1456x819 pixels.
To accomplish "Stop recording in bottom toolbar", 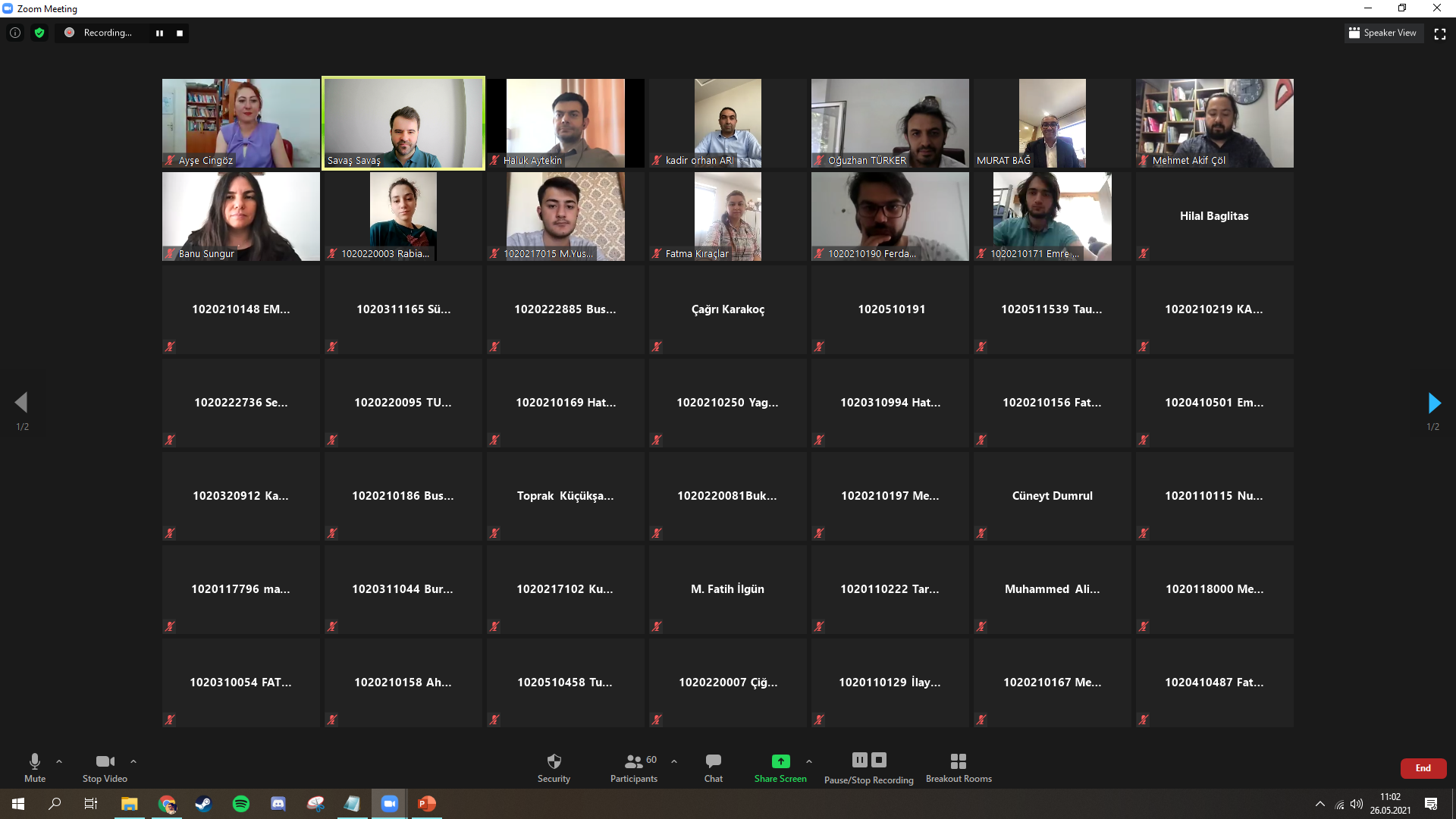I will [x=879, y=760].
